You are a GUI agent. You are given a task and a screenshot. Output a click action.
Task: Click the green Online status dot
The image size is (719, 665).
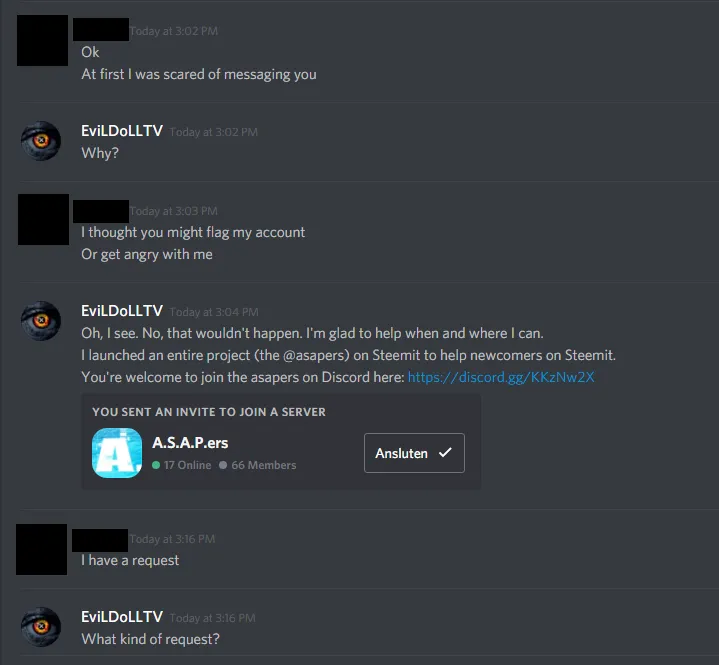coord(156,465)
